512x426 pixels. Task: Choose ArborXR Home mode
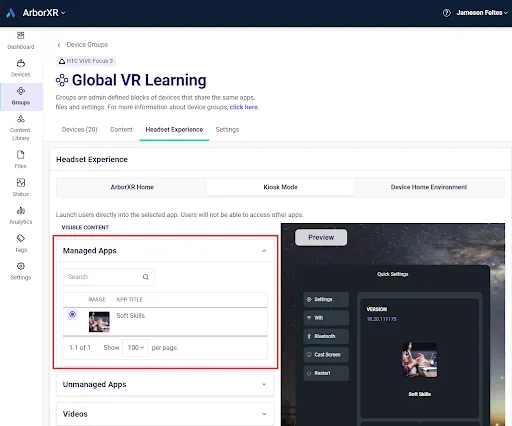pyautogui.click(x=132, y=187)
